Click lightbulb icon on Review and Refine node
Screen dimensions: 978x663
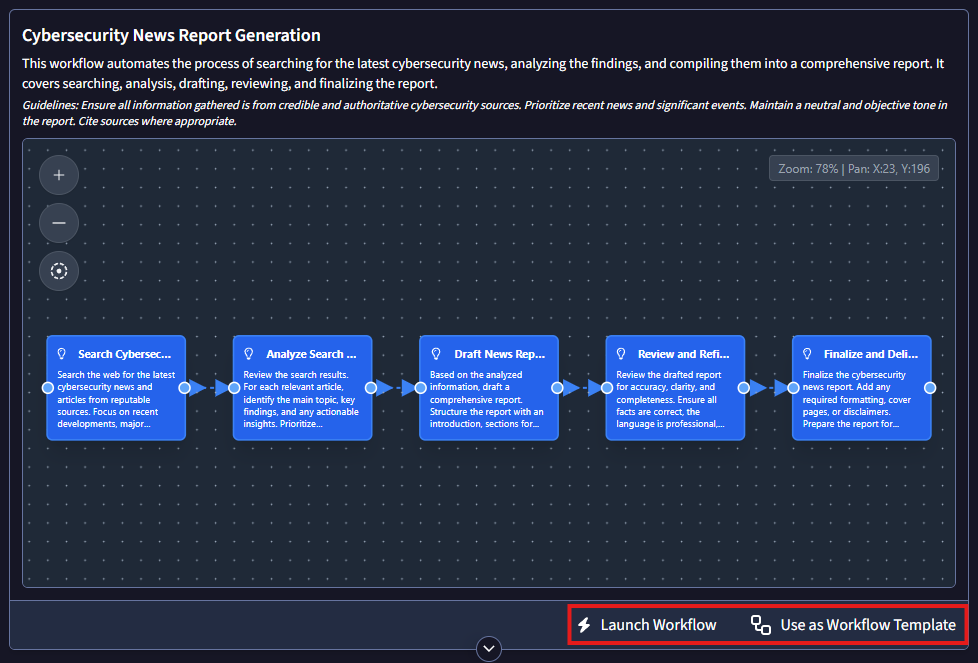tap(622, 354)
